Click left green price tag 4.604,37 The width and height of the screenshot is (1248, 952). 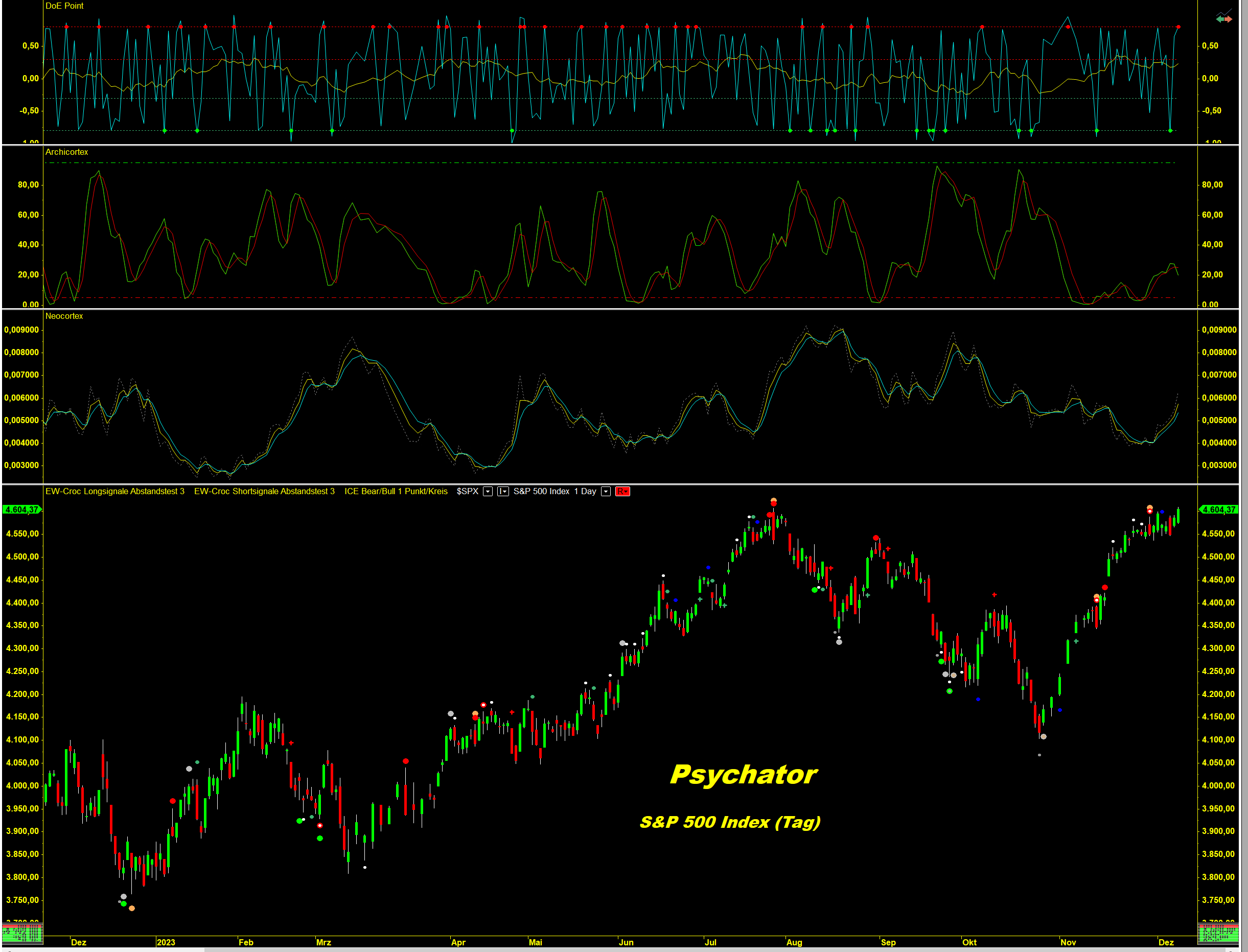[21, 509]
